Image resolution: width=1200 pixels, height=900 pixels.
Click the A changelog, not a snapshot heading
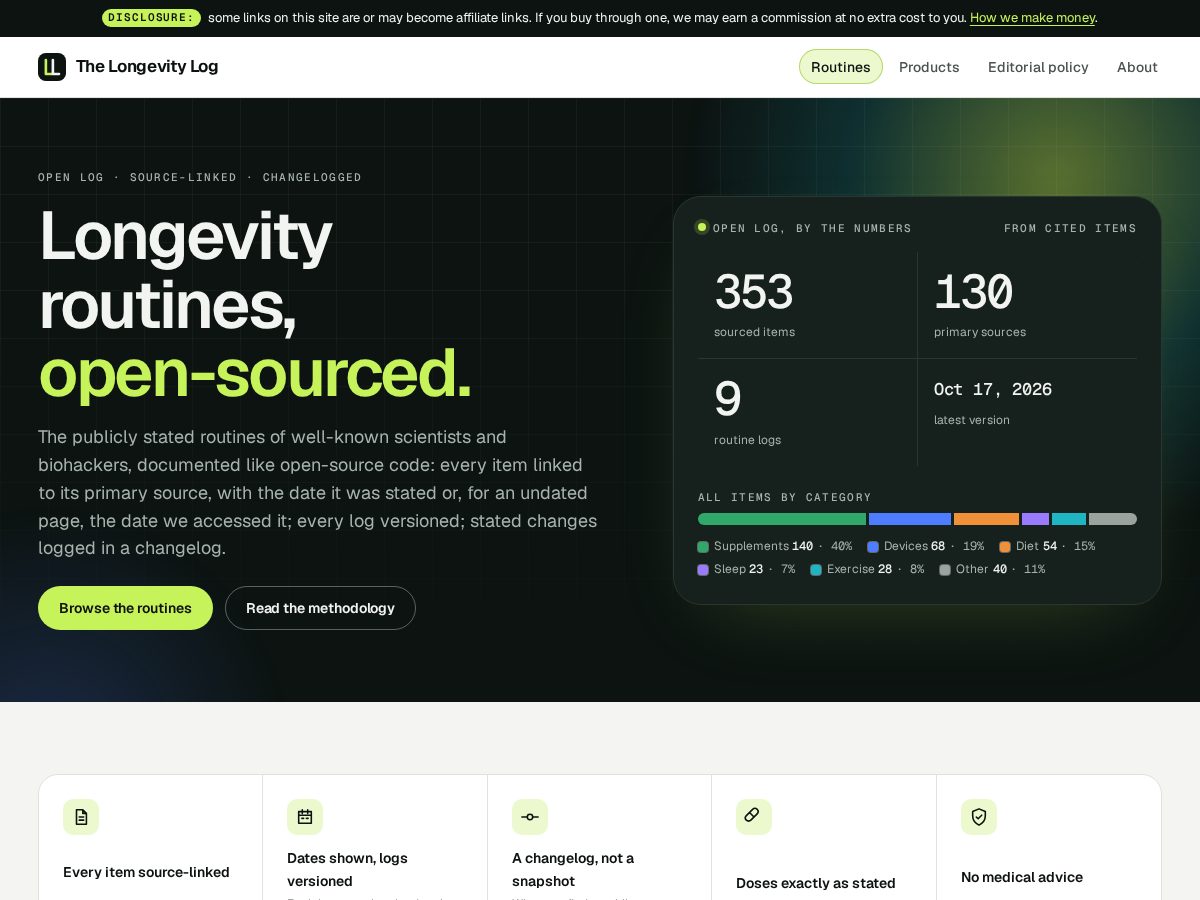(573, 869)
